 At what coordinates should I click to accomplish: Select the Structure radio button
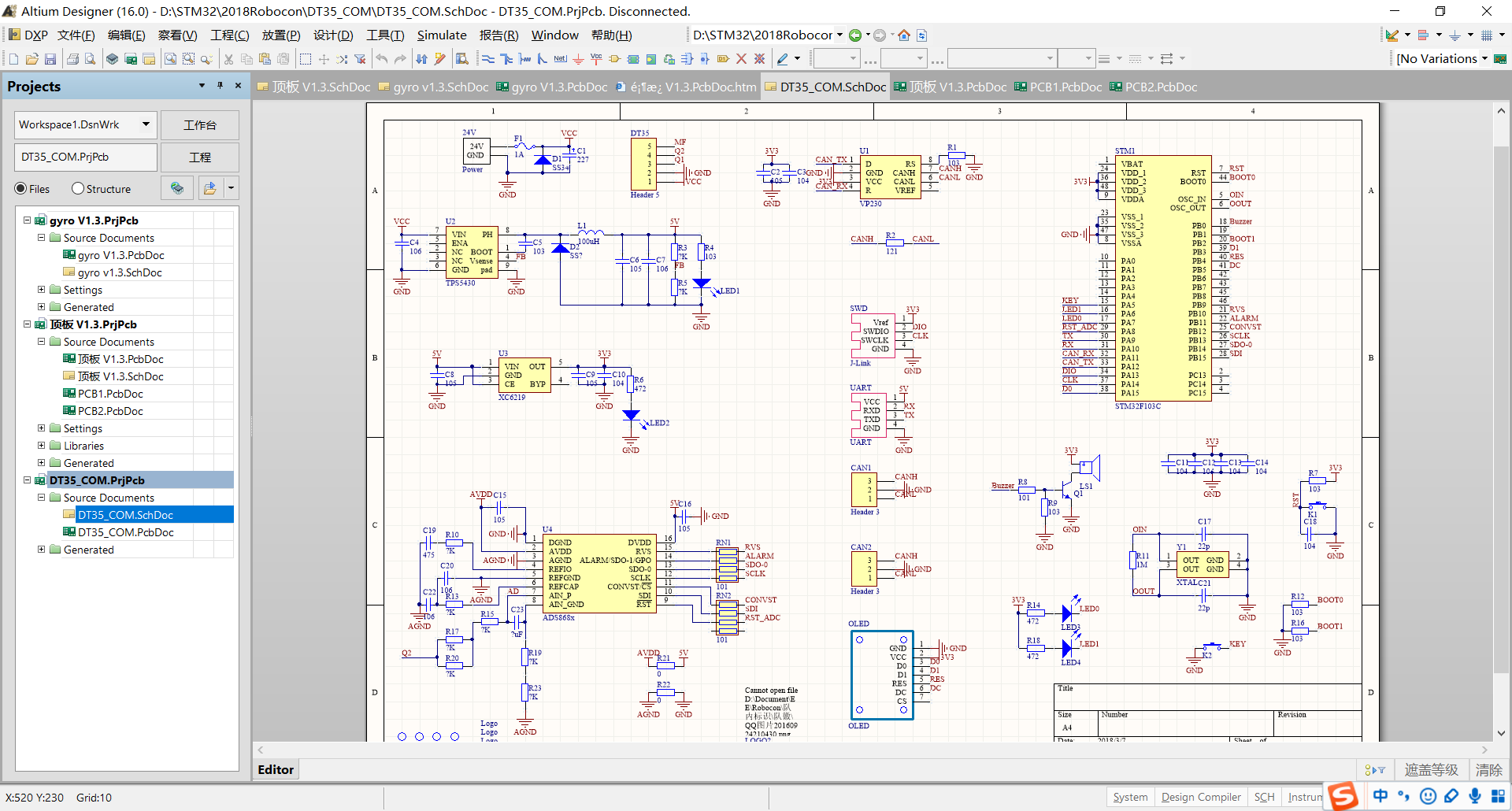tap(78, 189)
